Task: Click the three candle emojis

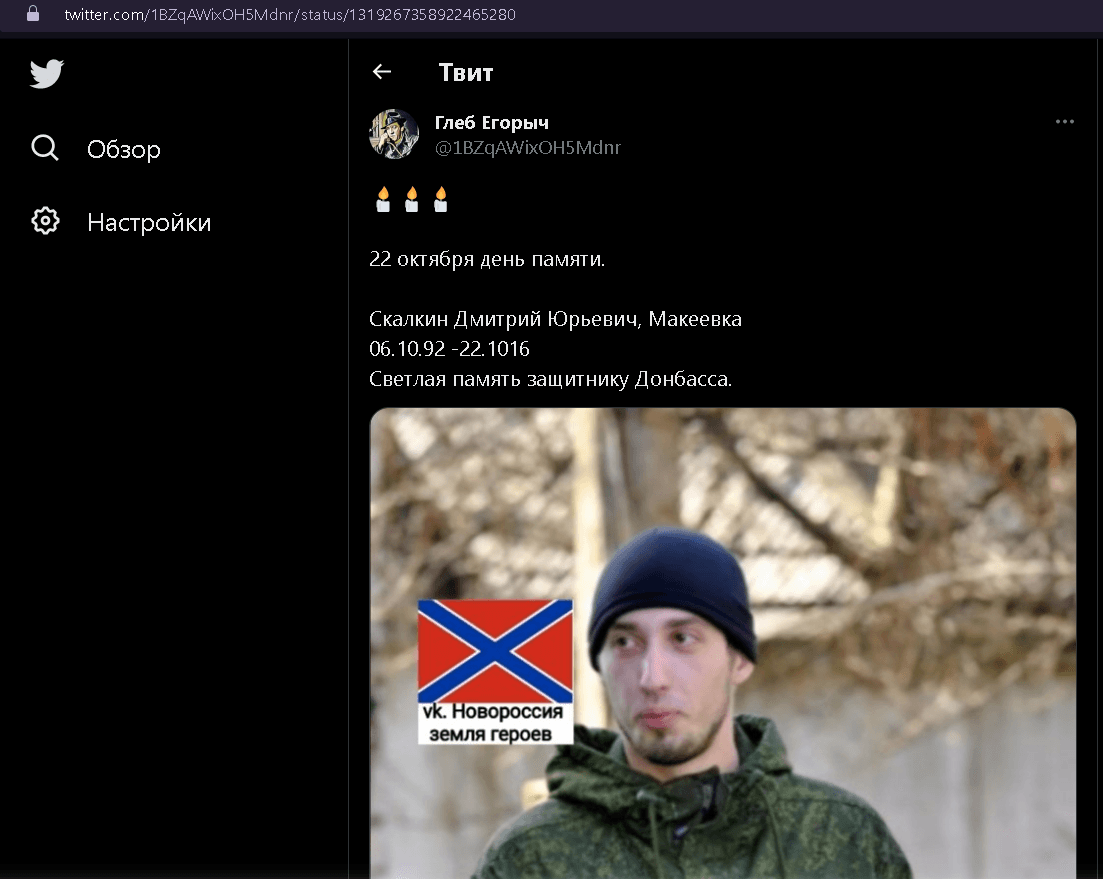Action: pos(411,200)
